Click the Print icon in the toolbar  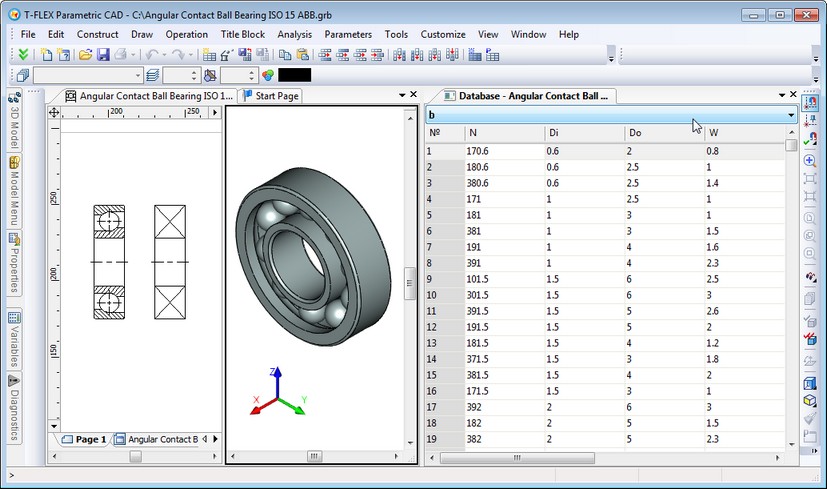click(119, 55)
